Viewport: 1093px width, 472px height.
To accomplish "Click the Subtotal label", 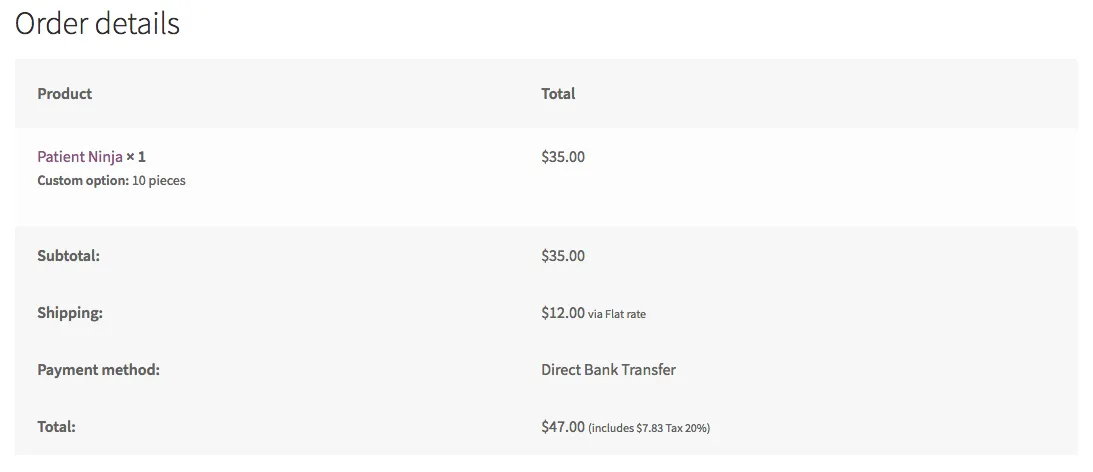I will 68,256.
